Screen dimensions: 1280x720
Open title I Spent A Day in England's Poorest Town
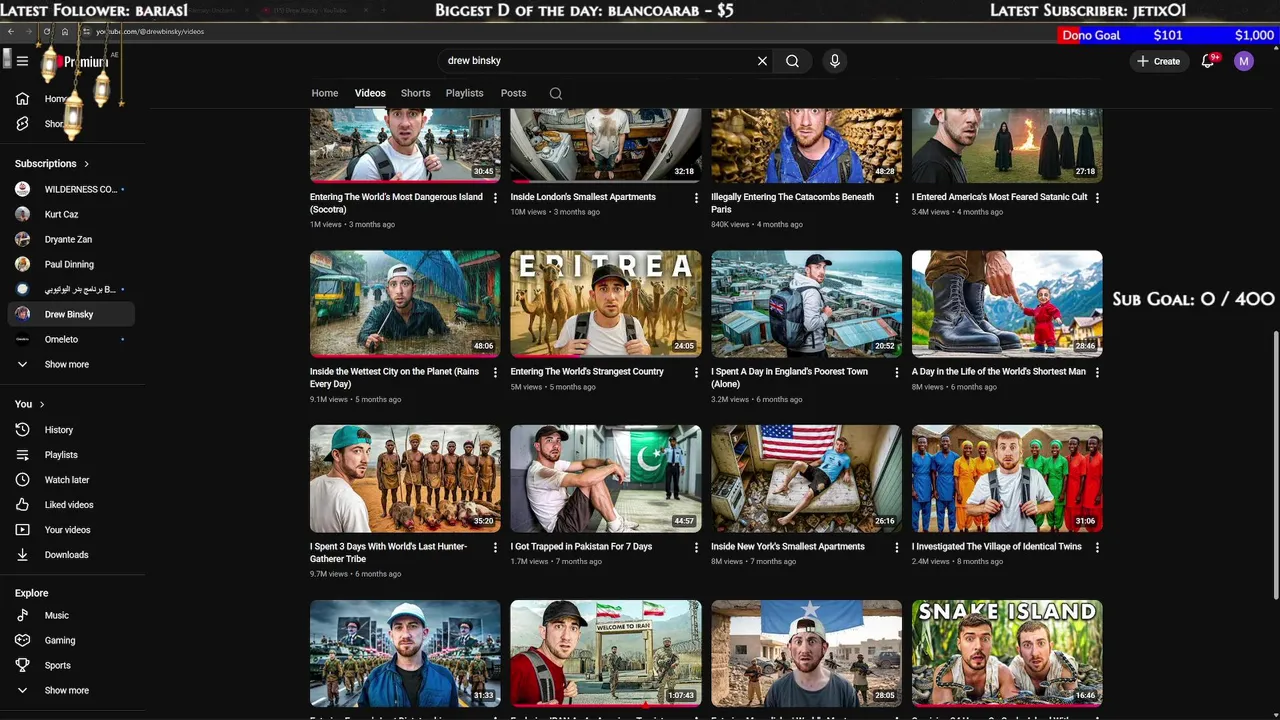pyautogui.click(x=789, y=378)
